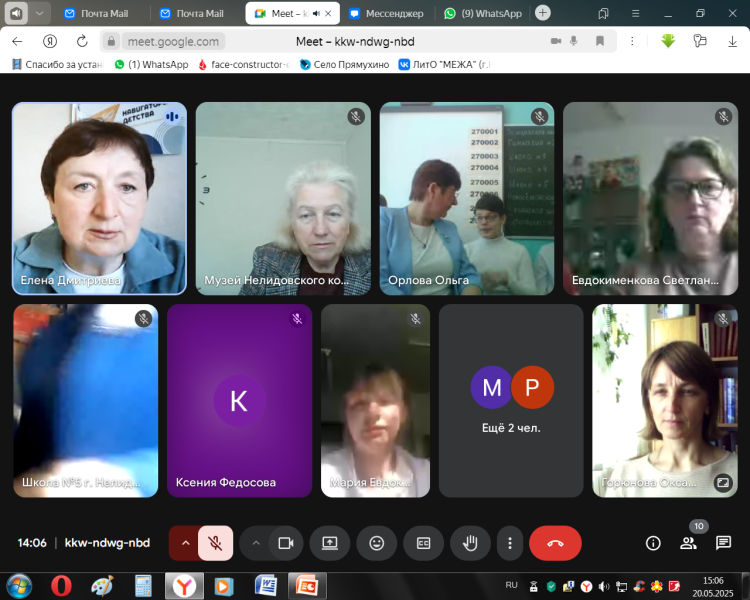Expand video settings arrow beside camera

point(255,543)
